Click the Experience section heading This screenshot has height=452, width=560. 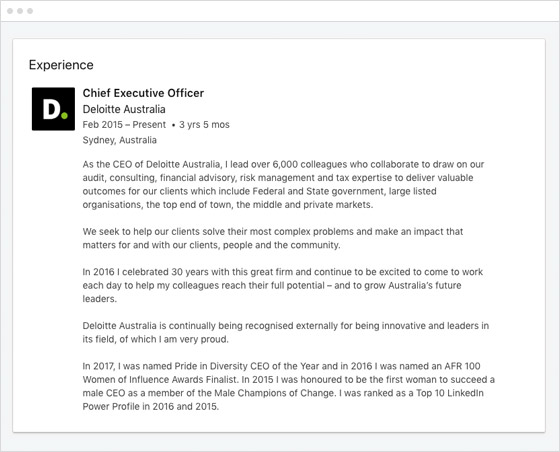(x=61, y=65)
